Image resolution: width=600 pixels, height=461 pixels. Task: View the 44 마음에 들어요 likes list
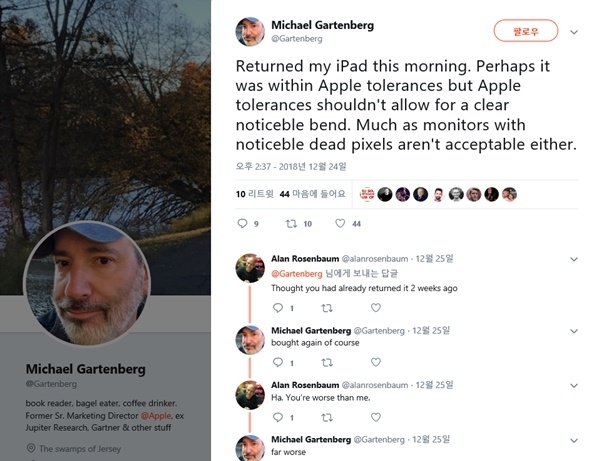[313, 193]
